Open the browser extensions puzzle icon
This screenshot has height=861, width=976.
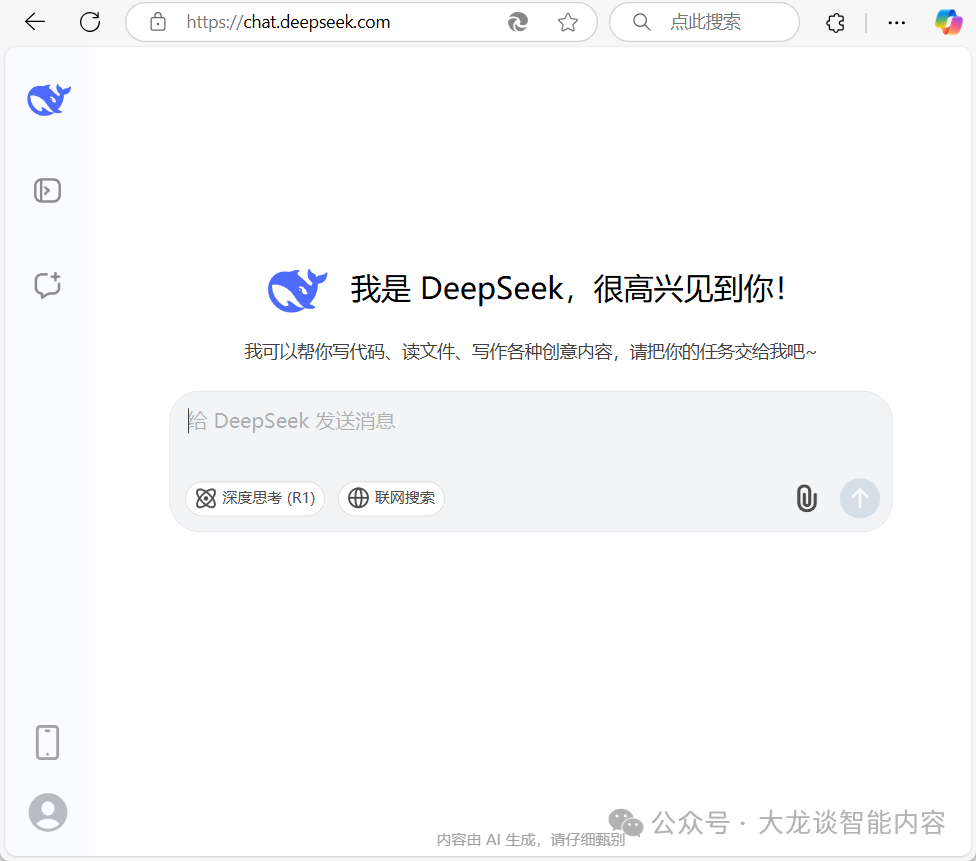[835, 22]
